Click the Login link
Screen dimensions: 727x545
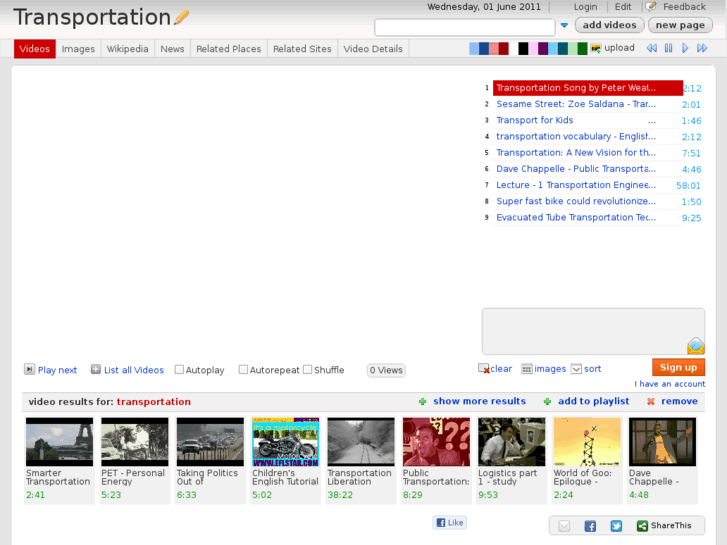point(585,7)
